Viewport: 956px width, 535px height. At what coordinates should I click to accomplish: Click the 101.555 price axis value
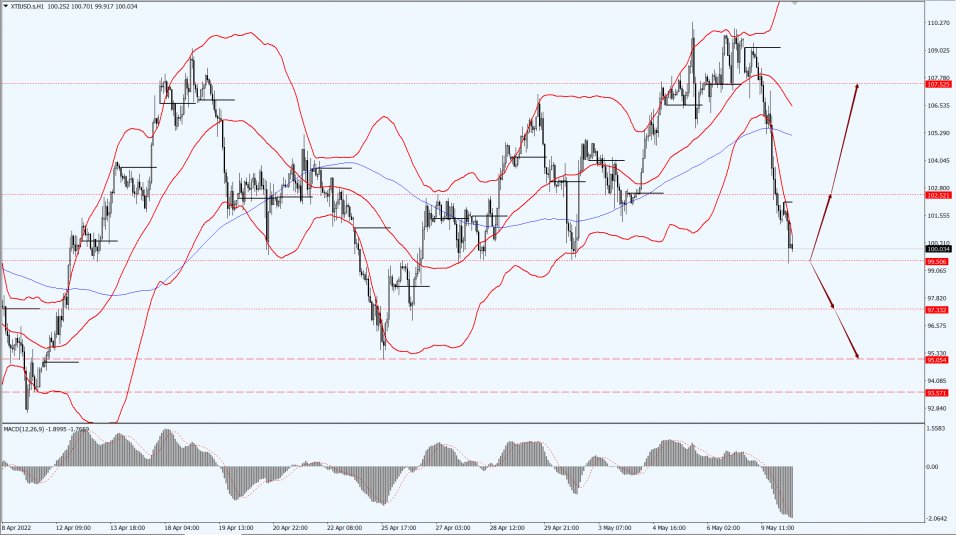pyautogui.click(x=938, y=215)
